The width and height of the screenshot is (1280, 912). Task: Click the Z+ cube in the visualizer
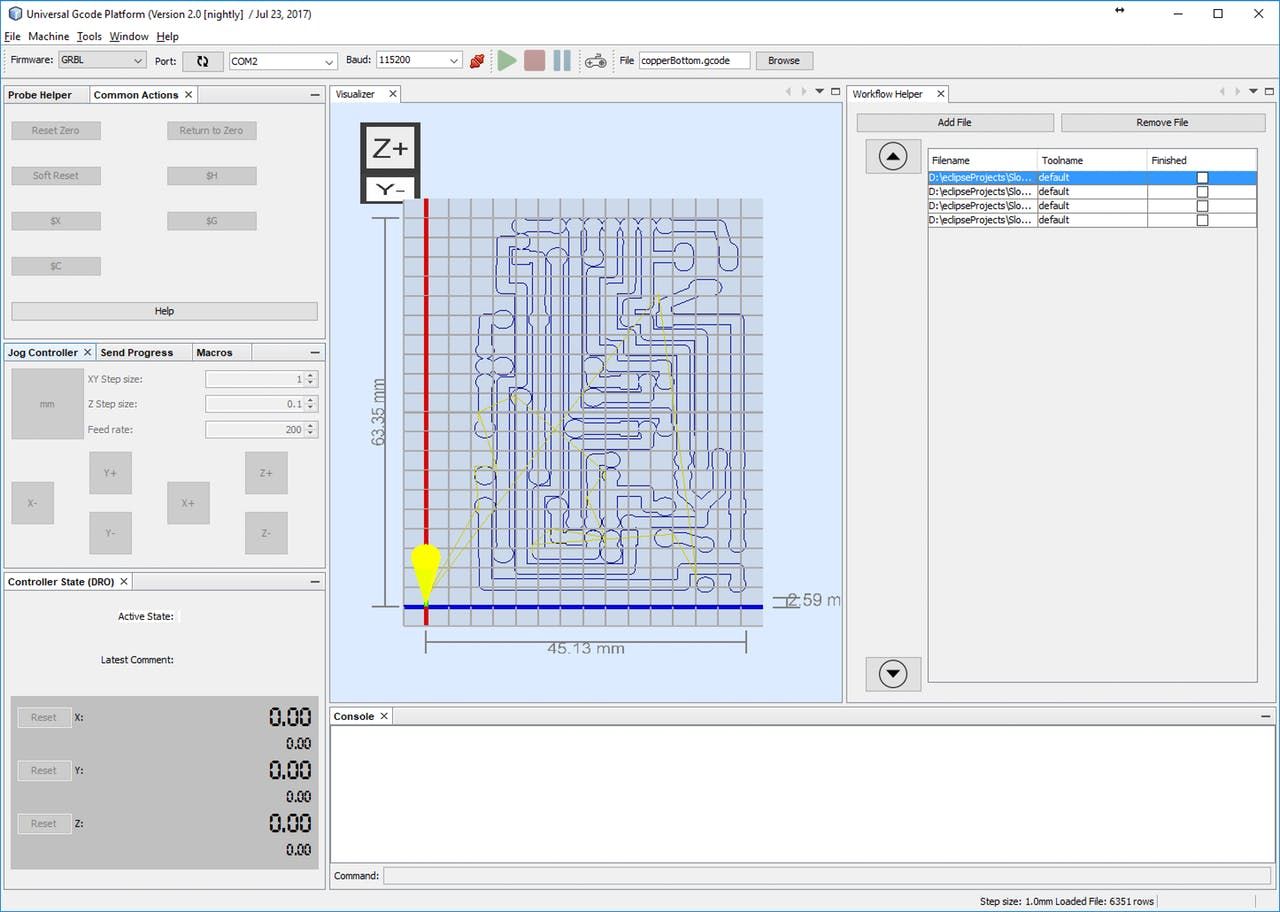390,149
